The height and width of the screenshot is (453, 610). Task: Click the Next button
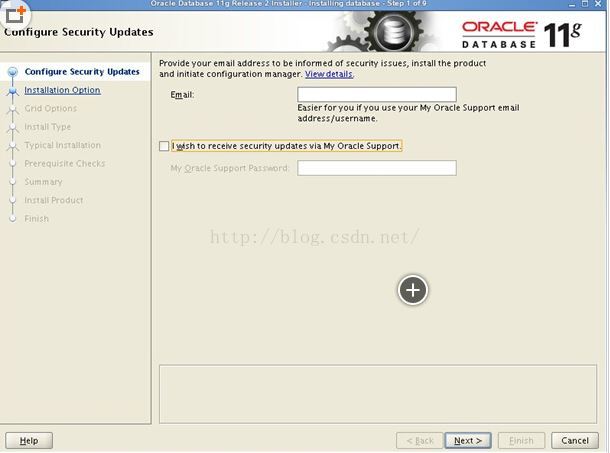point(468,441)
